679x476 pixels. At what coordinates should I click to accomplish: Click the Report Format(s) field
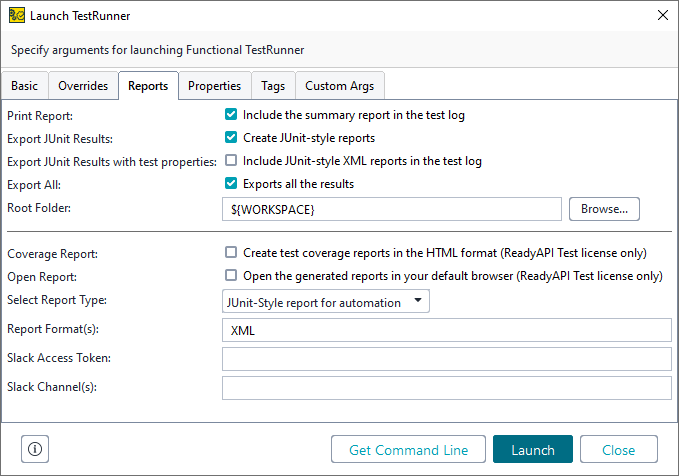(447, 330)
